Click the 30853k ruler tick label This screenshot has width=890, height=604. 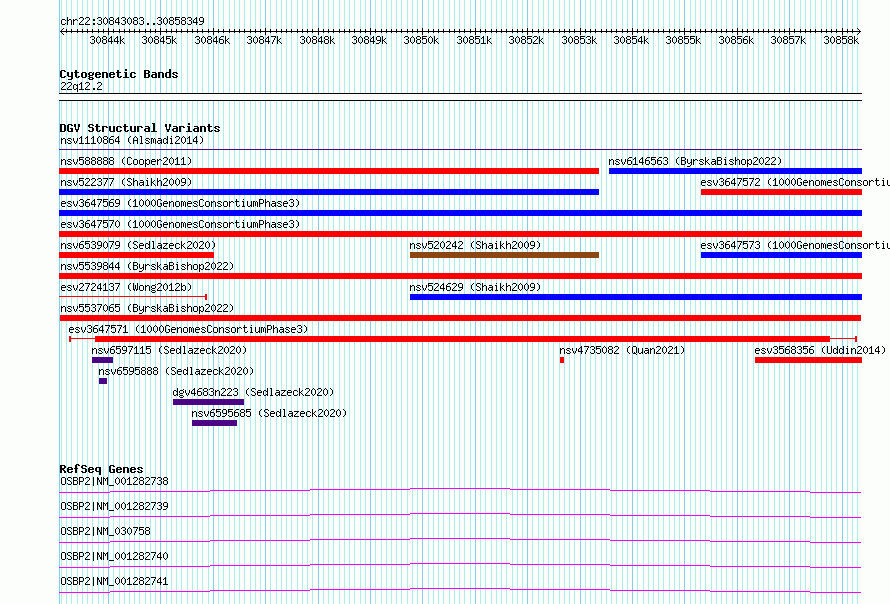click(578, 40)
